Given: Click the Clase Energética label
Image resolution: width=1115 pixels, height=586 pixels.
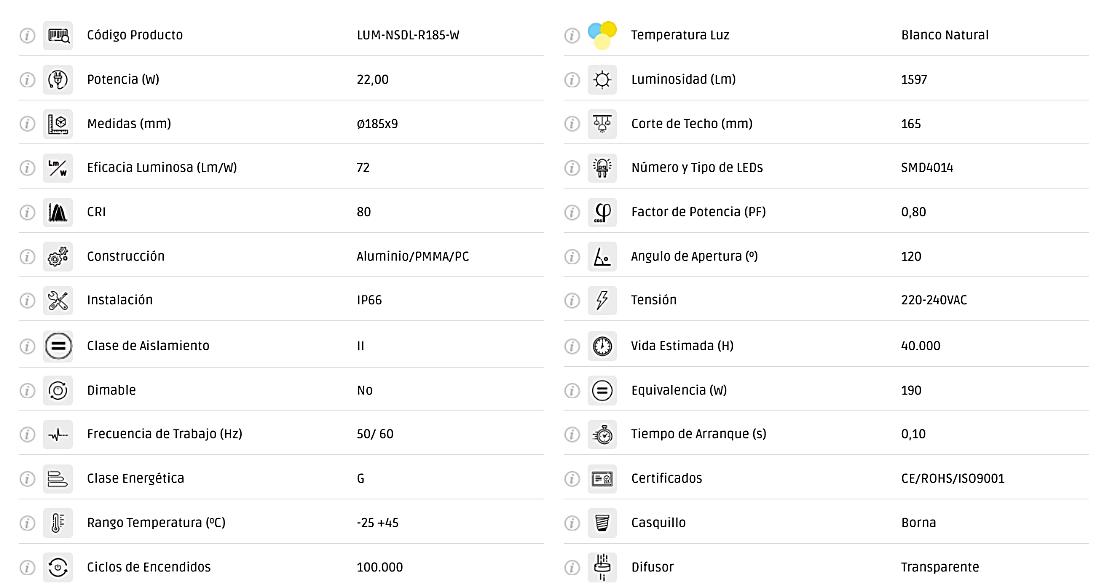Looking at the screenshot, I should (x=135, y=478).
